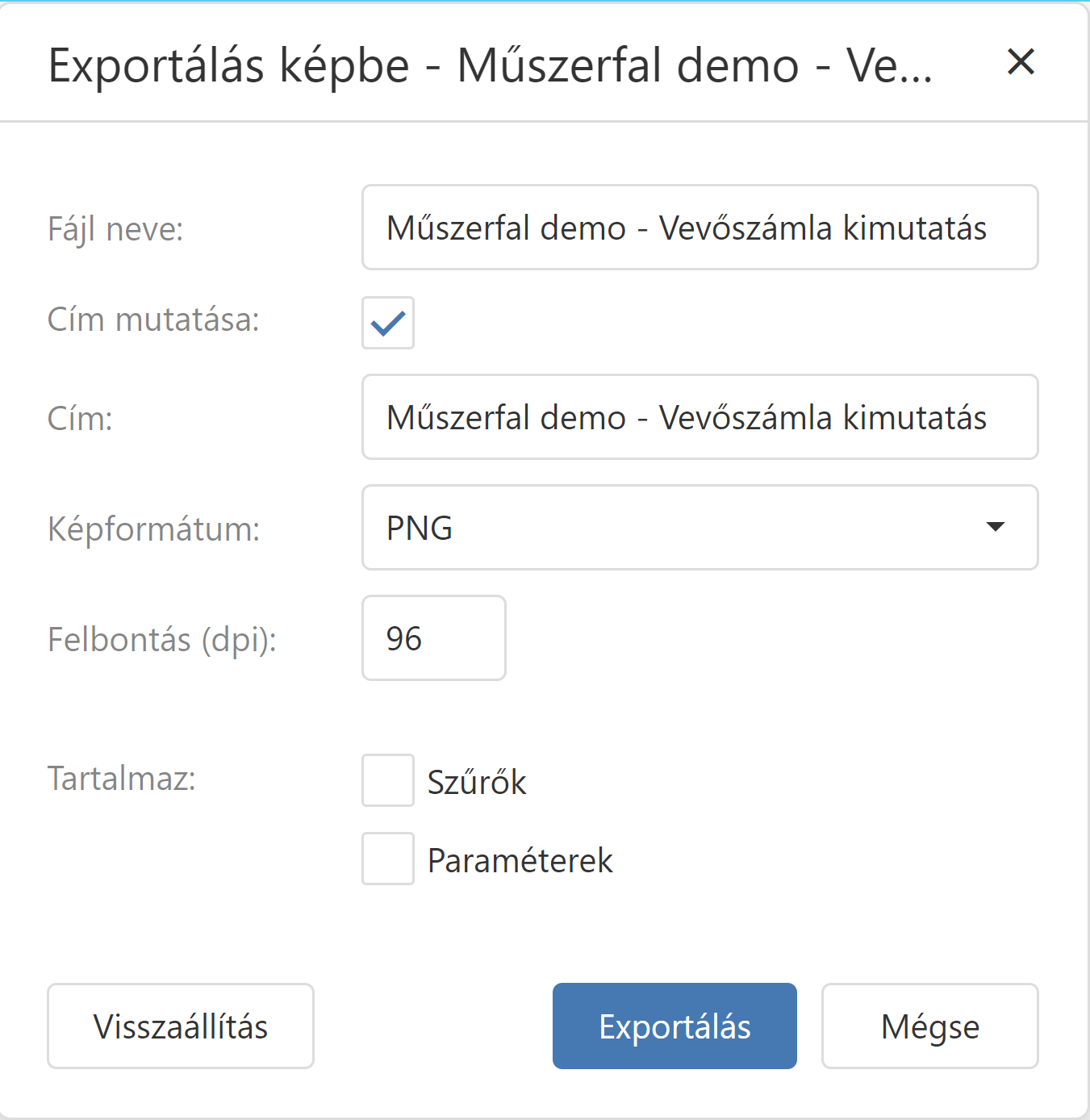Click the Fájl neve text field
This screenshot has width=1090, height=1120.
pos(699,228)
